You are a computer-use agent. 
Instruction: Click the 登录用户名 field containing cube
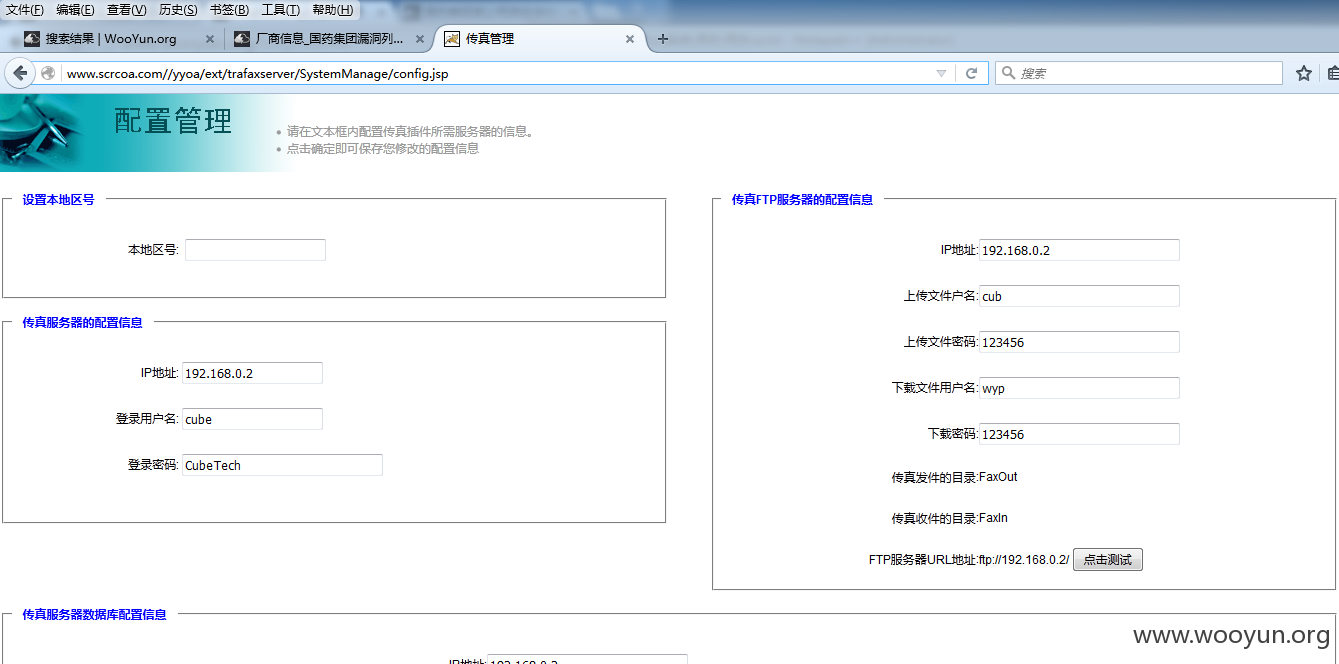[x=252, y=419]
